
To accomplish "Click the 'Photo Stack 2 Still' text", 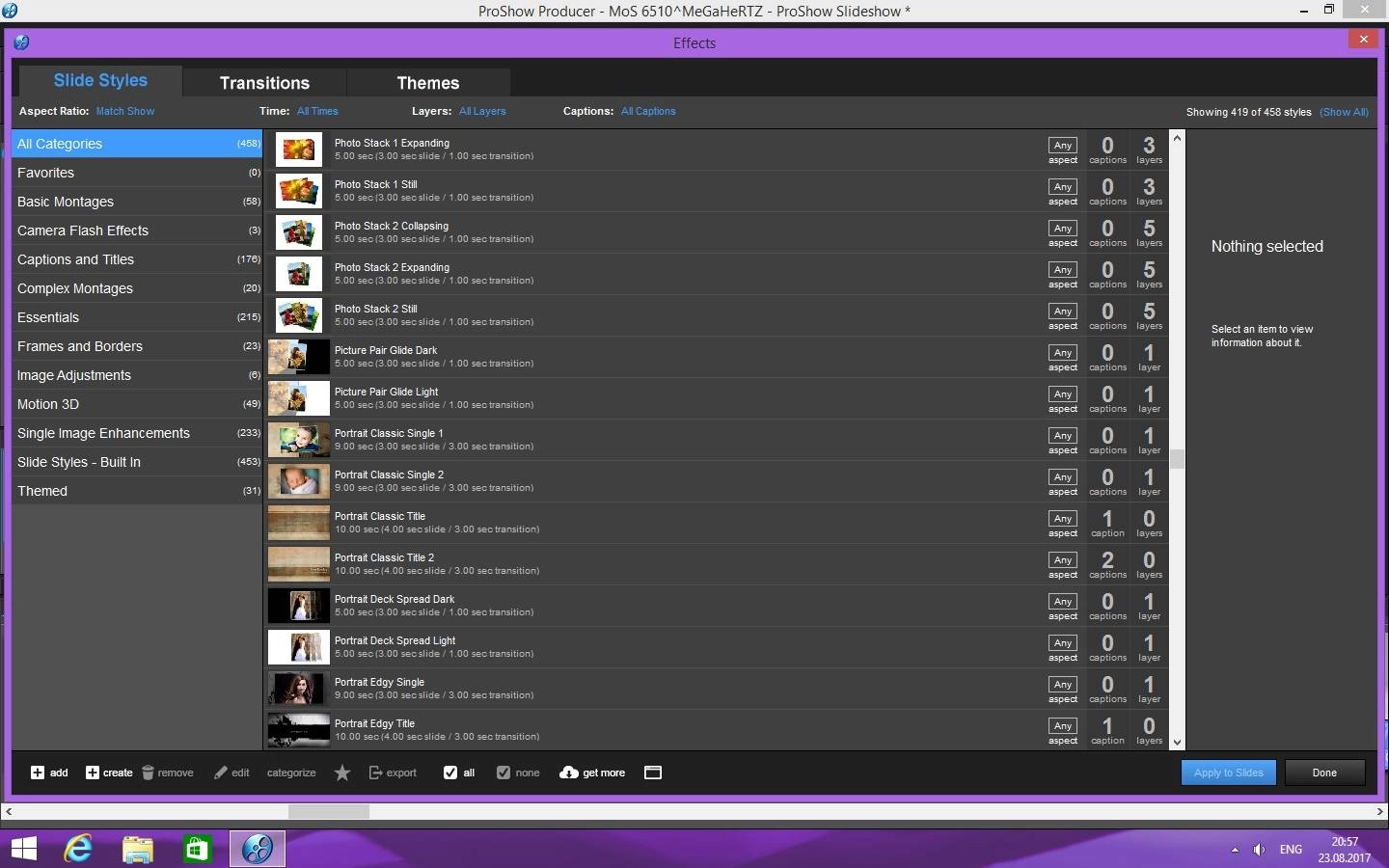I will tap(376, 309).
